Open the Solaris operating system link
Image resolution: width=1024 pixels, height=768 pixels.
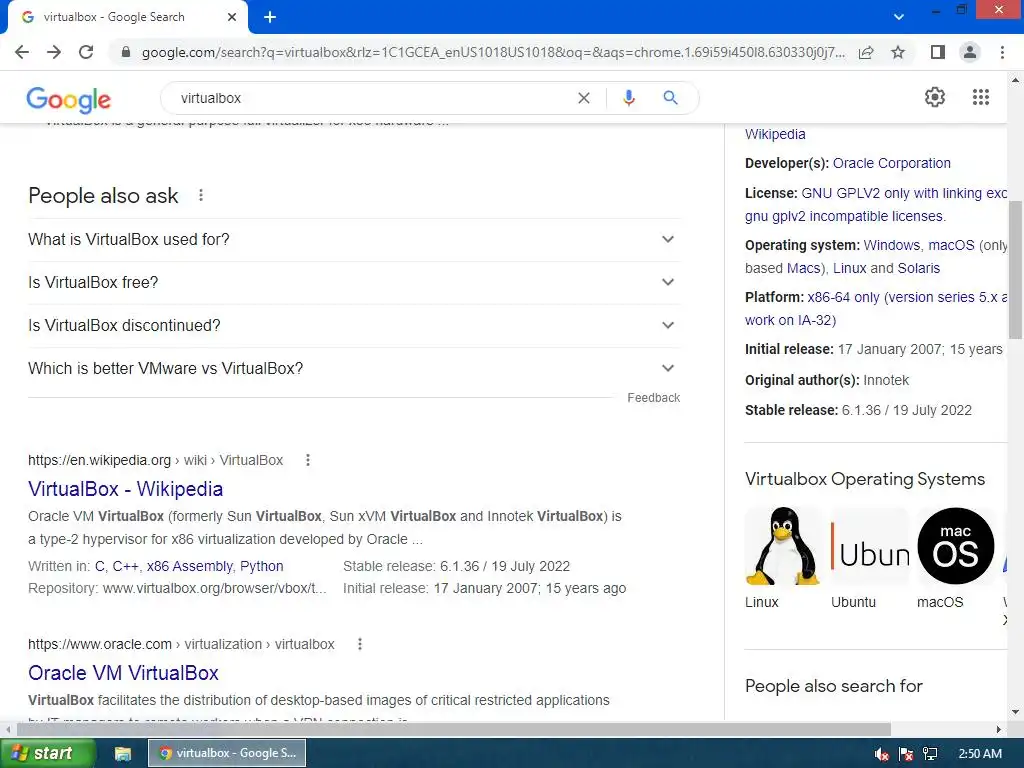tap(918, 268)
